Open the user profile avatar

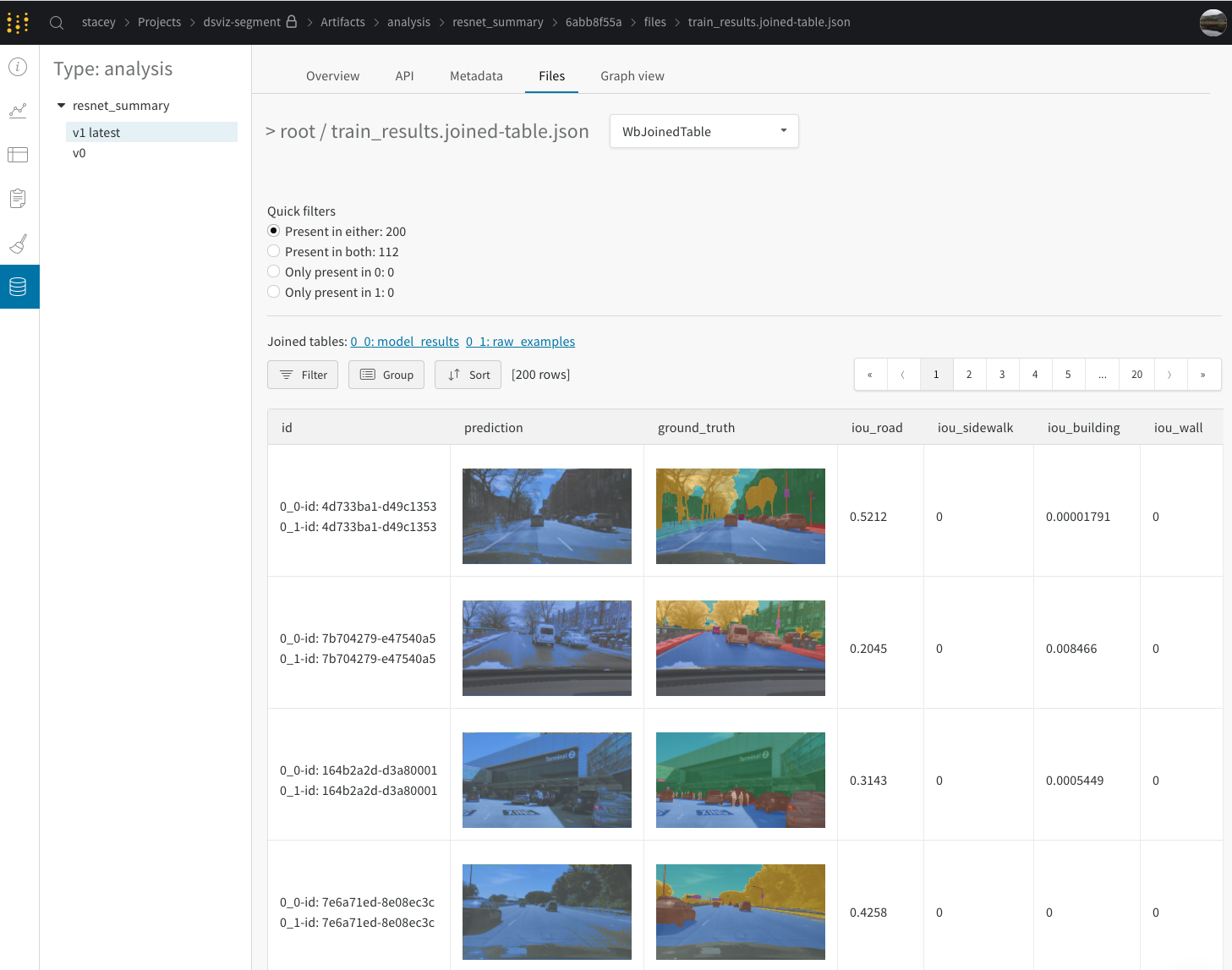1213,23
